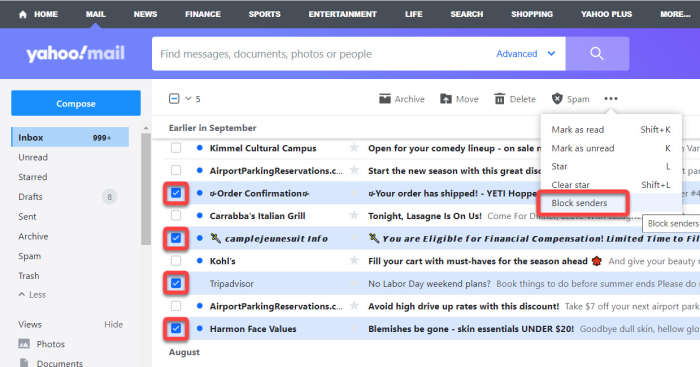Viewport: 700px width, 367px height.
Task: Toggle the select-all checkbox in toolbar
Action: [174, 99]
